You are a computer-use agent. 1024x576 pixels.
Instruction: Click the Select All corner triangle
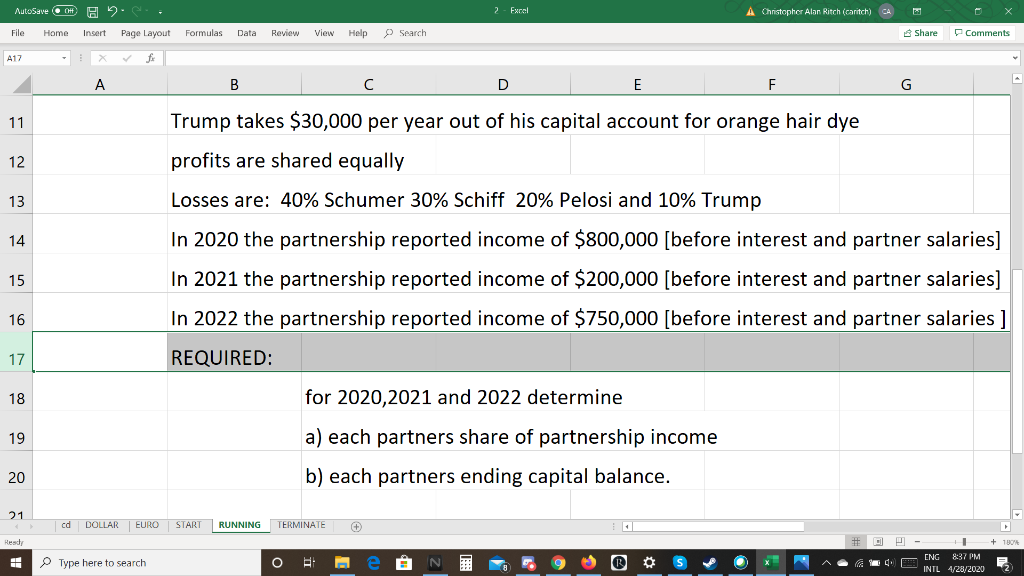pyautogui.click(x=22, y=84)
